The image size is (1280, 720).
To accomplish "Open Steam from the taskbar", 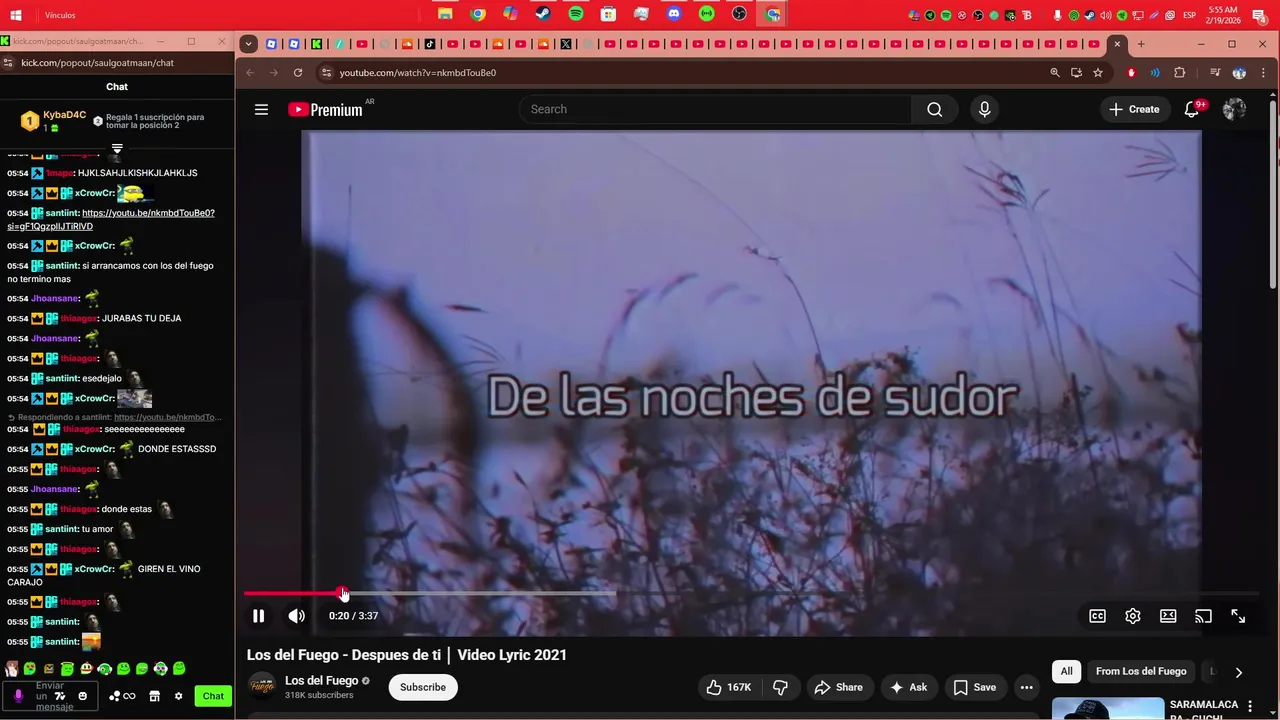I will point(543,14).
